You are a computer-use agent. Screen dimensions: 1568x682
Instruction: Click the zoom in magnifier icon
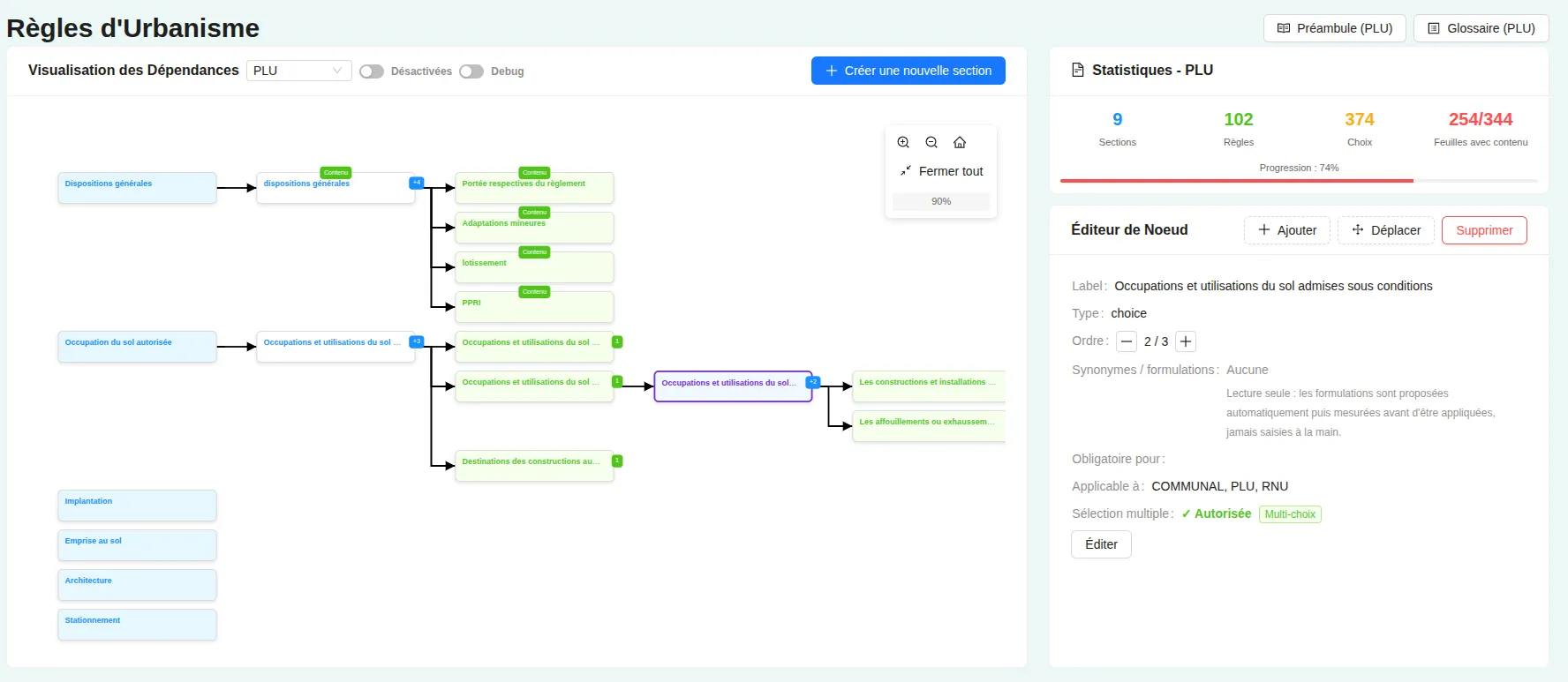[903, 142]
